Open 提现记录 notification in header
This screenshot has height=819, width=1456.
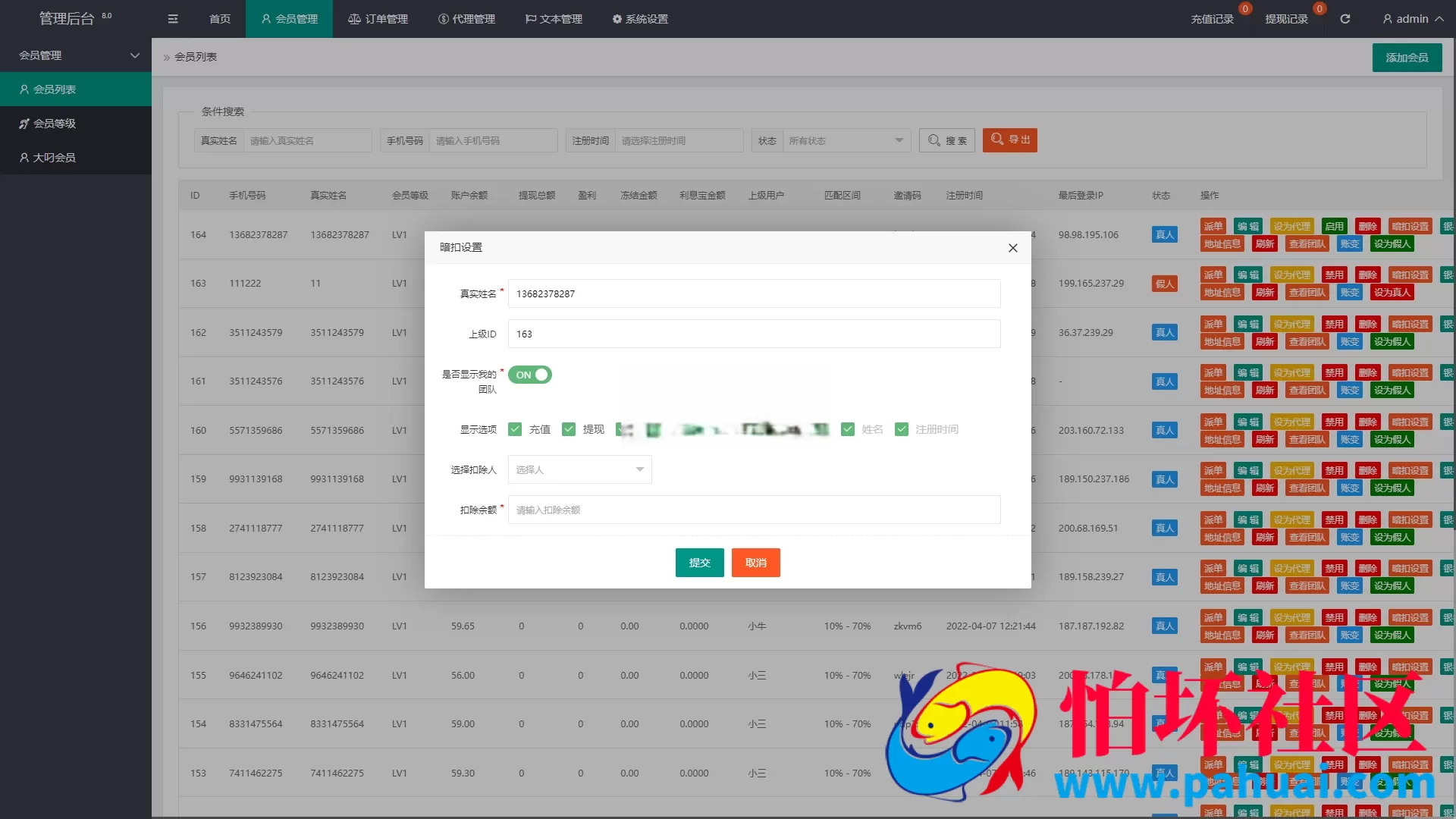pos(1286,19)
